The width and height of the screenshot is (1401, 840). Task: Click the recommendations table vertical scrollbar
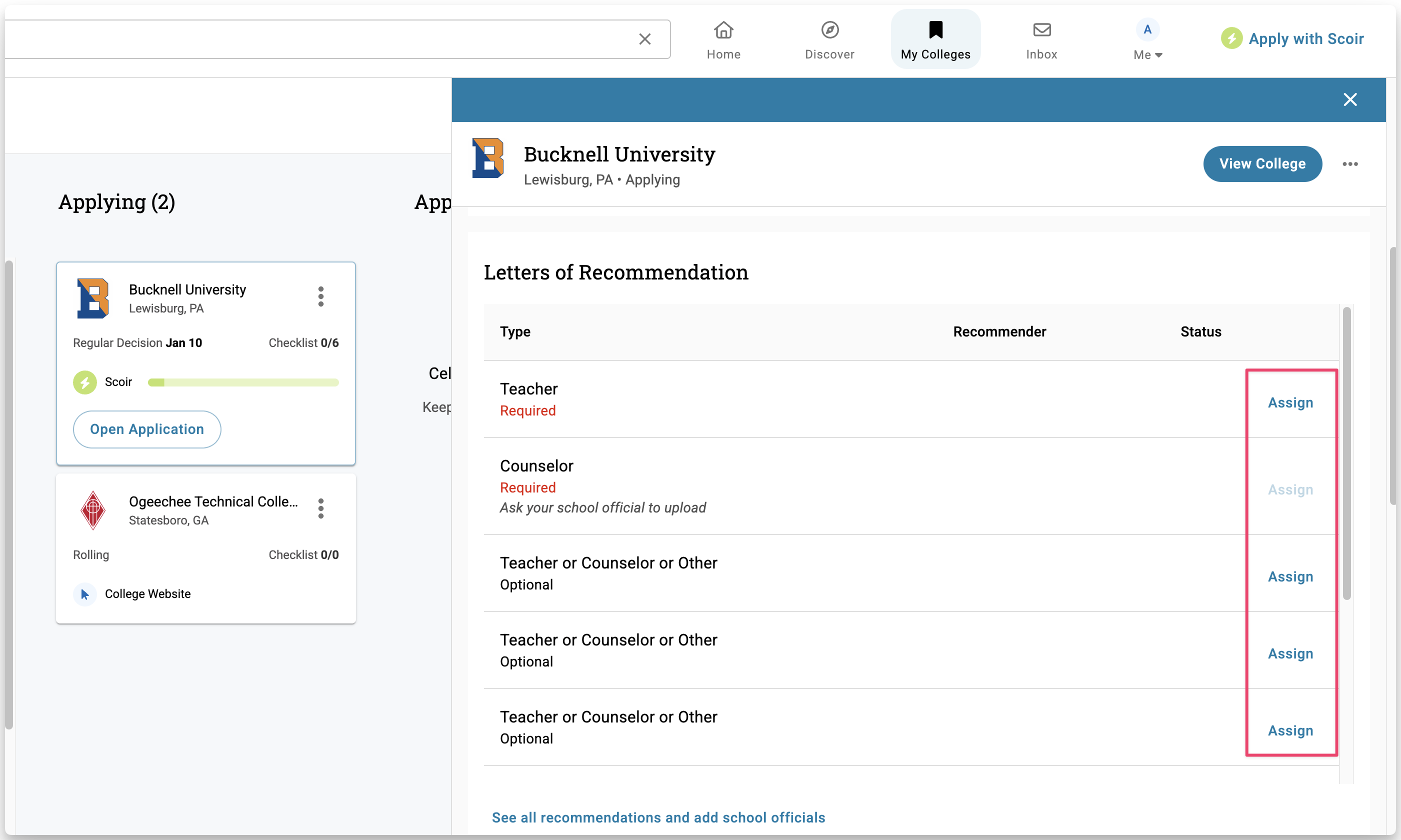(1346, 453)
